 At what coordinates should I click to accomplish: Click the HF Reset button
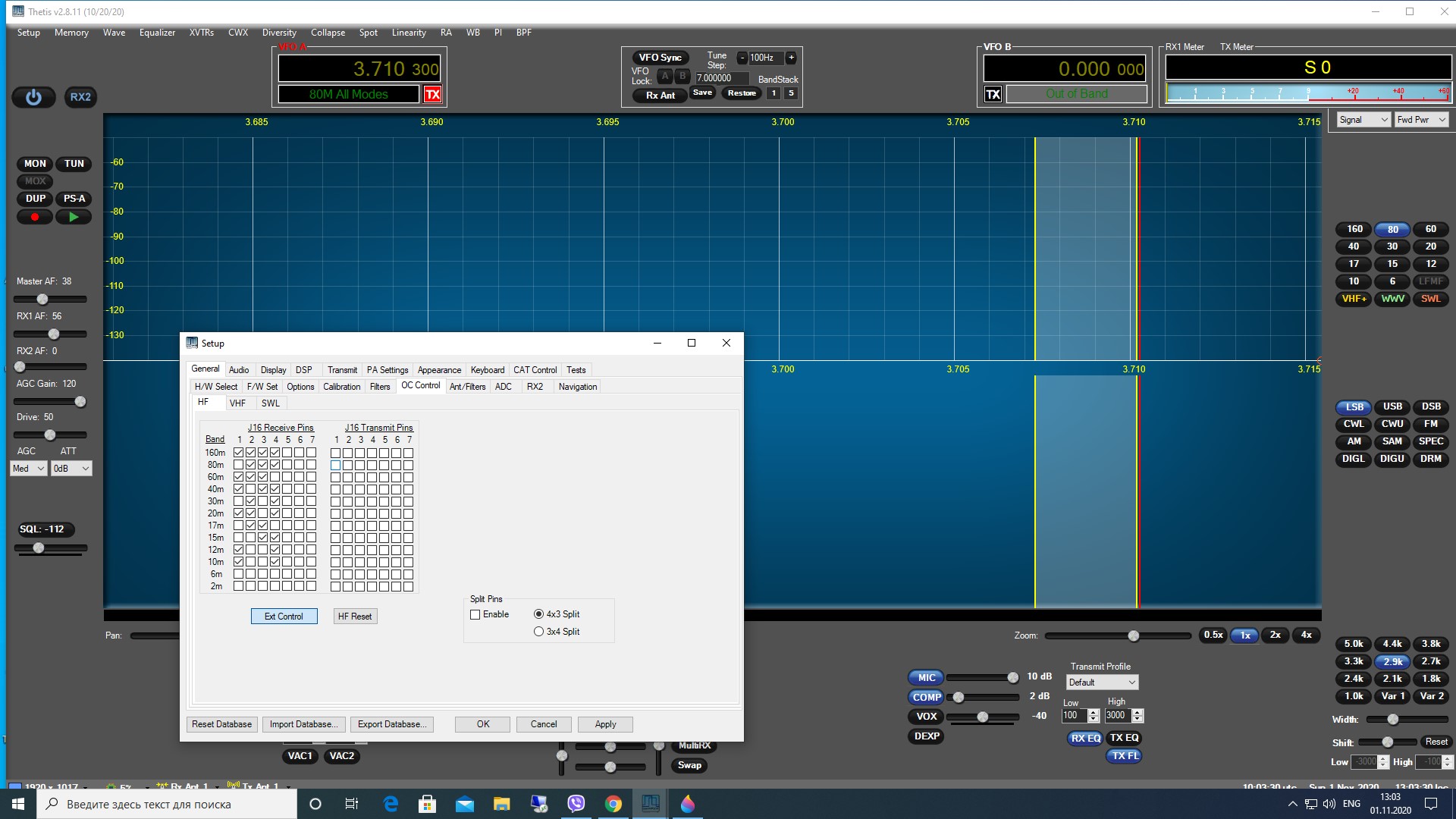pos(355,617)
